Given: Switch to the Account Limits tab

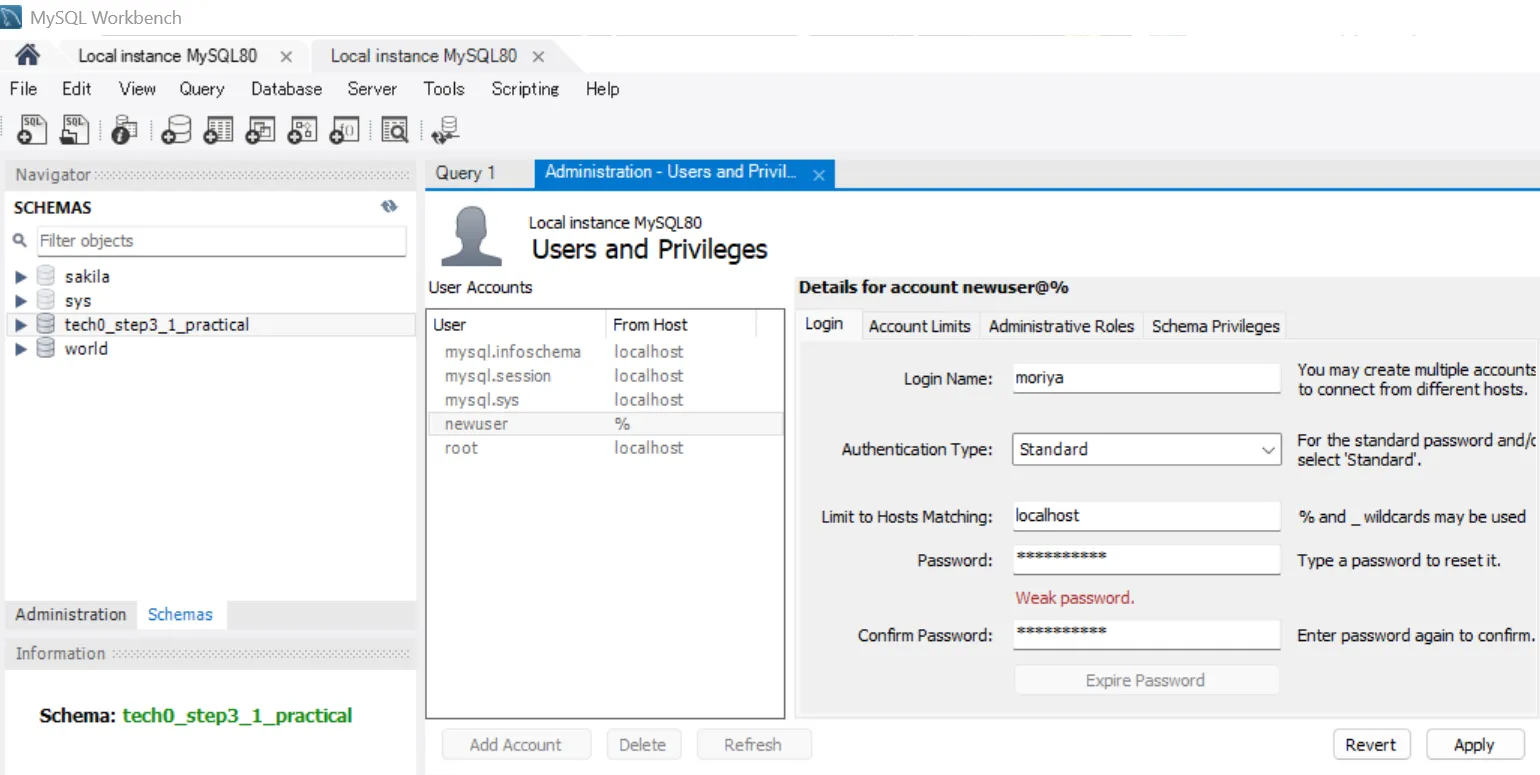Looking at the screenshot, I should 920,326.
